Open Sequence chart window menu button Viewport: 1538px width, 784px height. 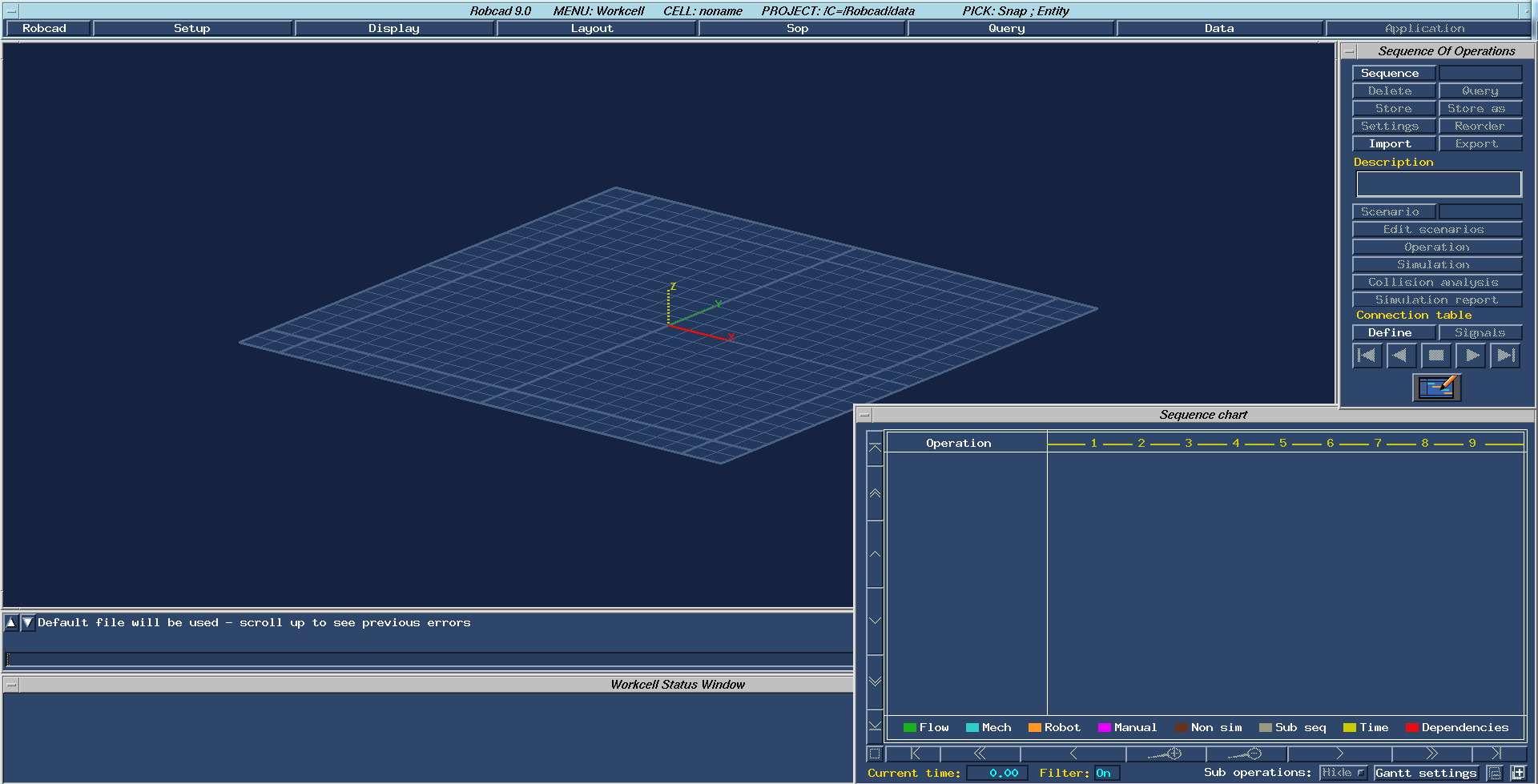tap(864, 415)
